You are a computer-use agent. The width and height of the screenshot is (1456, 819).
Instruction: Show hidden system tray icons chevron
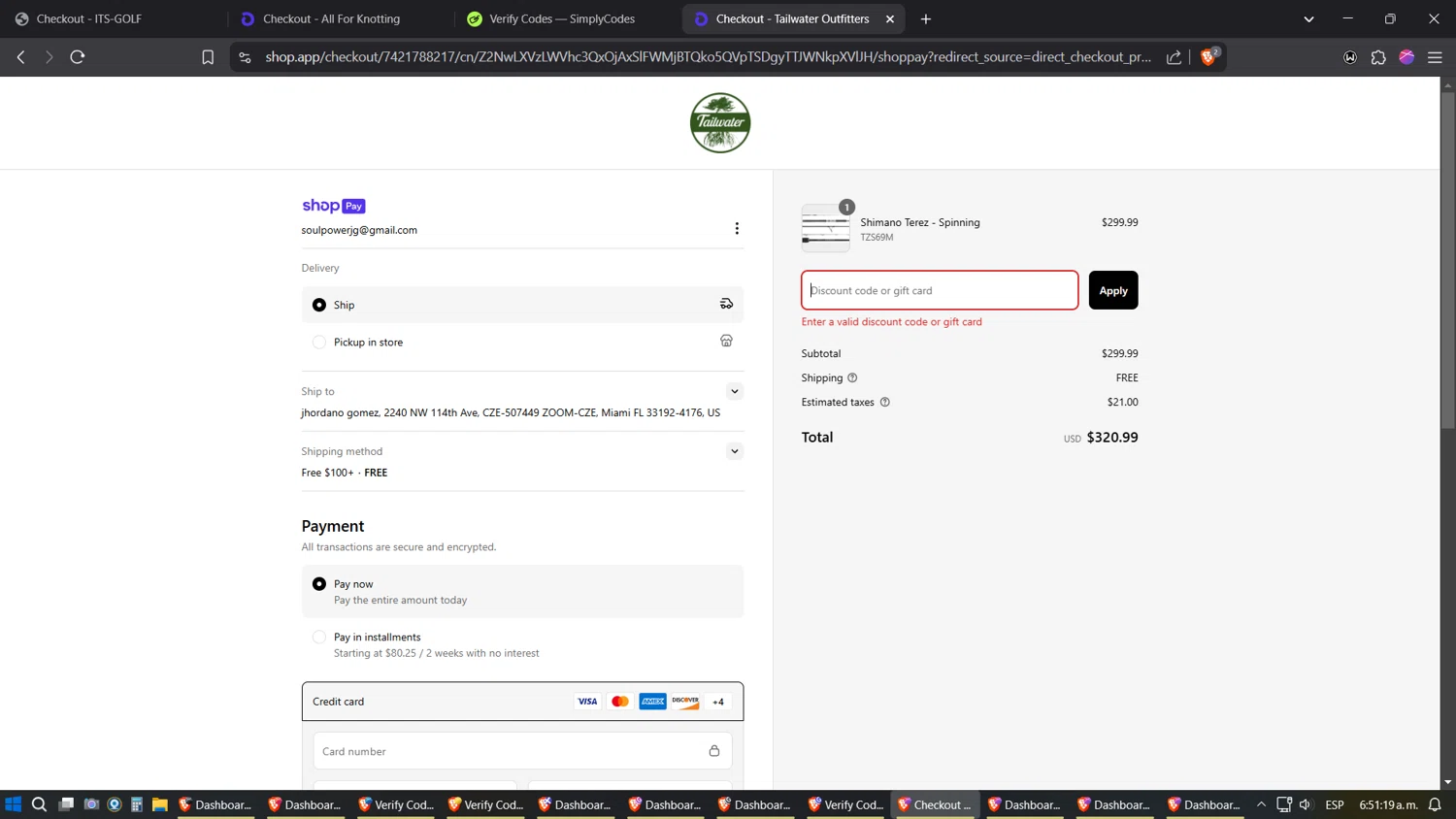[1261, 804]
